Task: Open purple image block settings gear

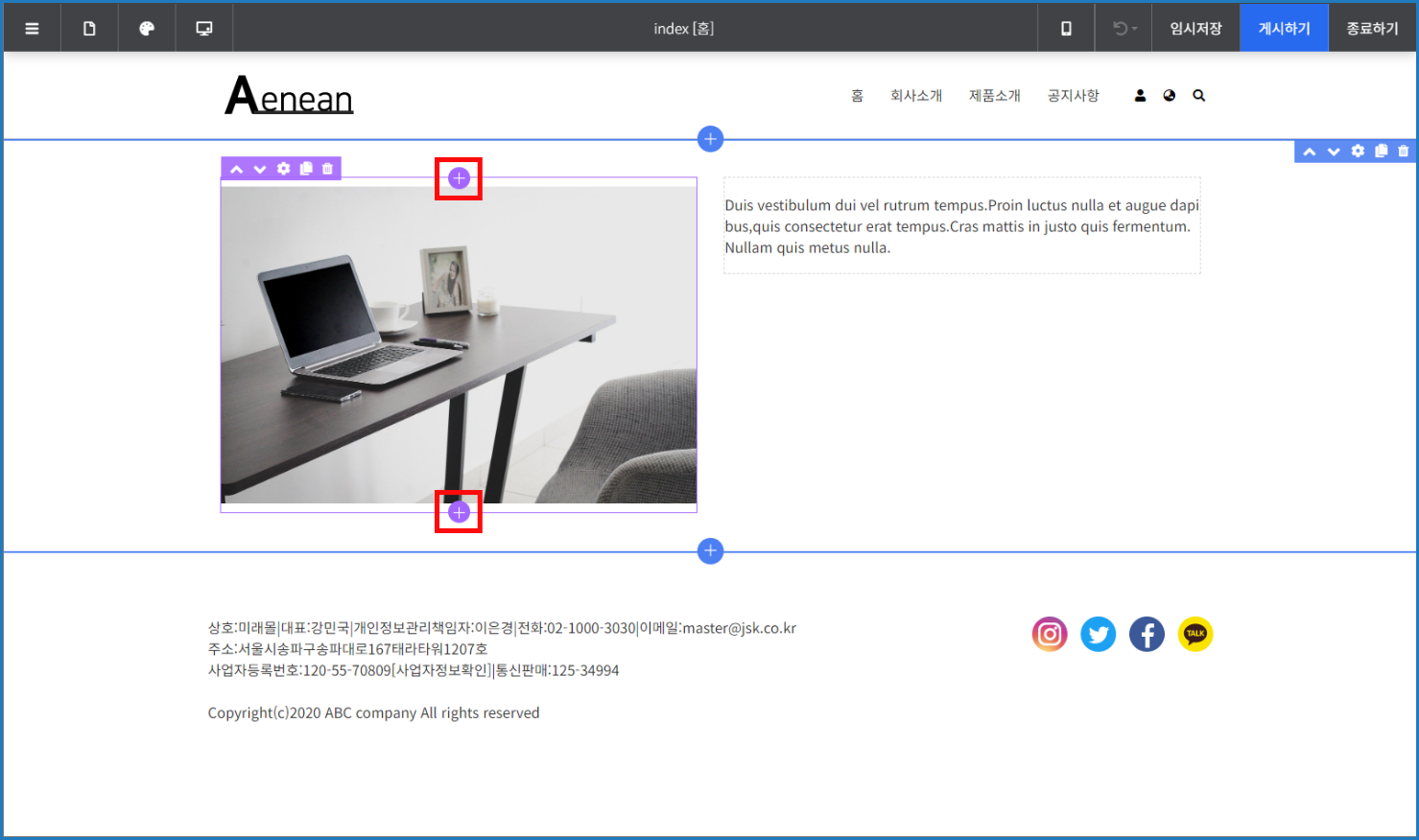Action: [x=283, y=169]
